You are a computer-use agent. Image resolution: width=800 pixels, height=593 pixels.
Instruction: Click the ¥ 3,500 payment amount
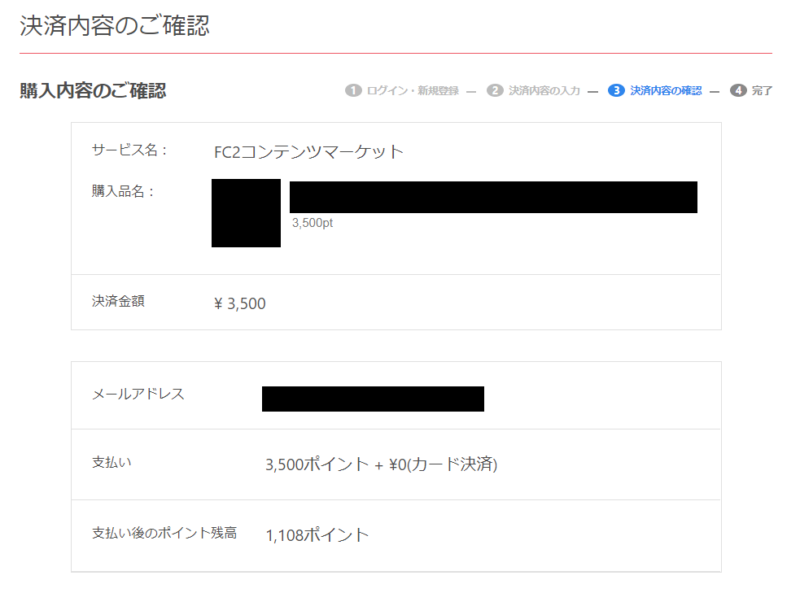coord(240,304)
